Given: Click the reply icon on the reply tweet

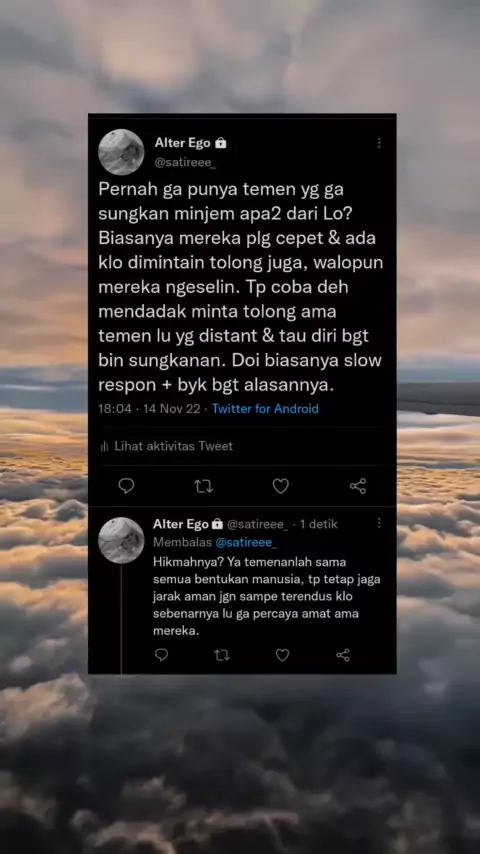Looking at the screenshot, I should 161,655.
